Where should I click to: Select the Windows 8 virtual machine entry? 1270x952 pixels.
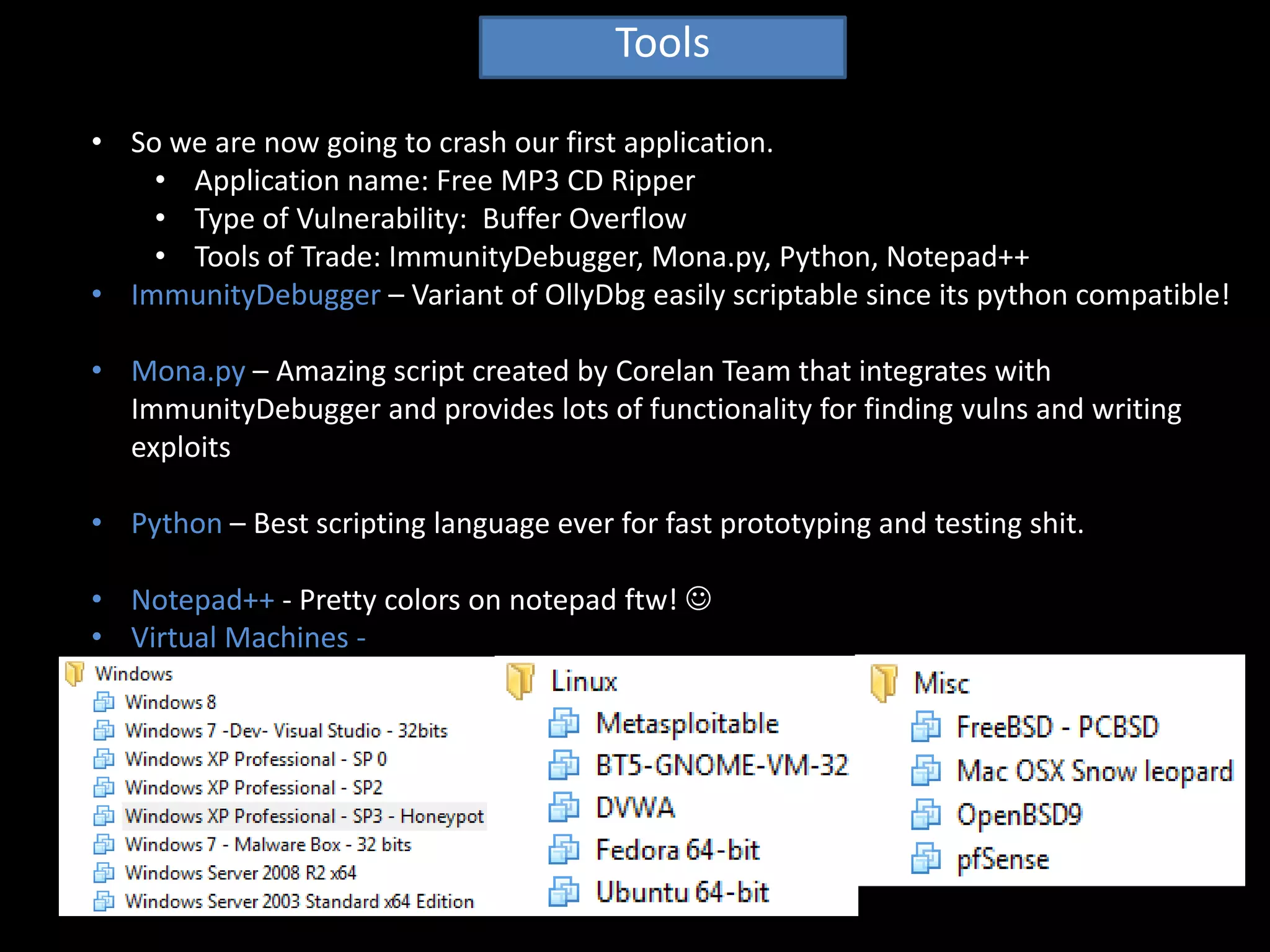click(171, 702)
